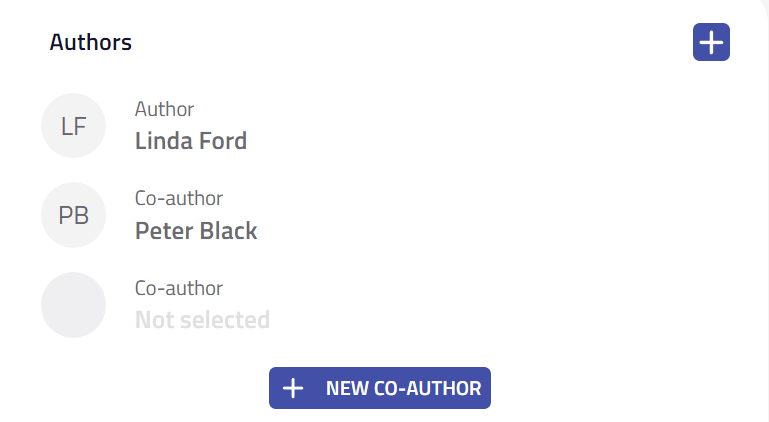Click the 'NEW CO-AUTHOR' text on the button
The image size is (769, 422).
[x=403, y=388]
